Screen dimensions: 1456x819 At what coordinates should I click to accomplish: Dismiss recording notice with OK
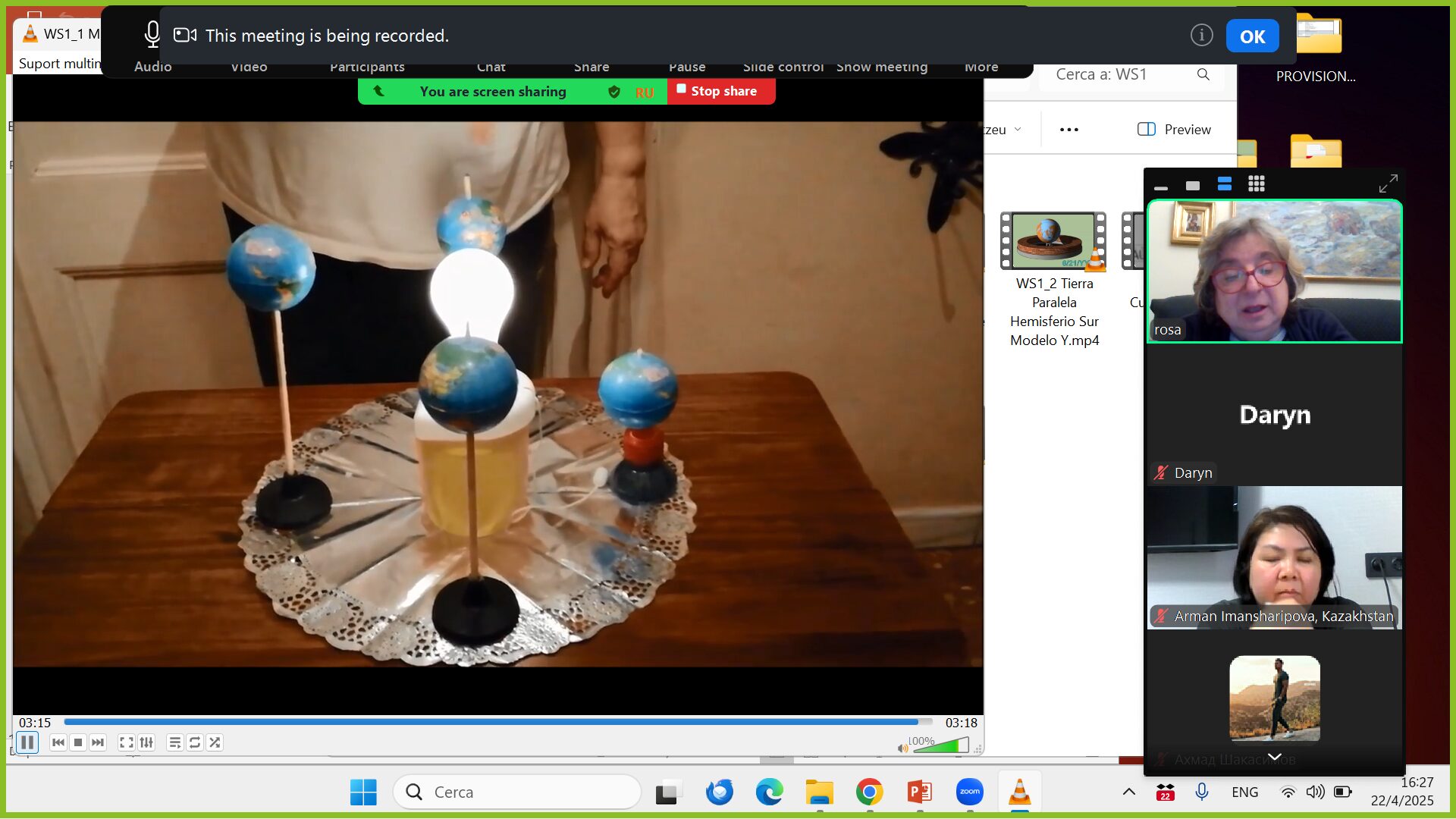click(x=1252, y=36)
